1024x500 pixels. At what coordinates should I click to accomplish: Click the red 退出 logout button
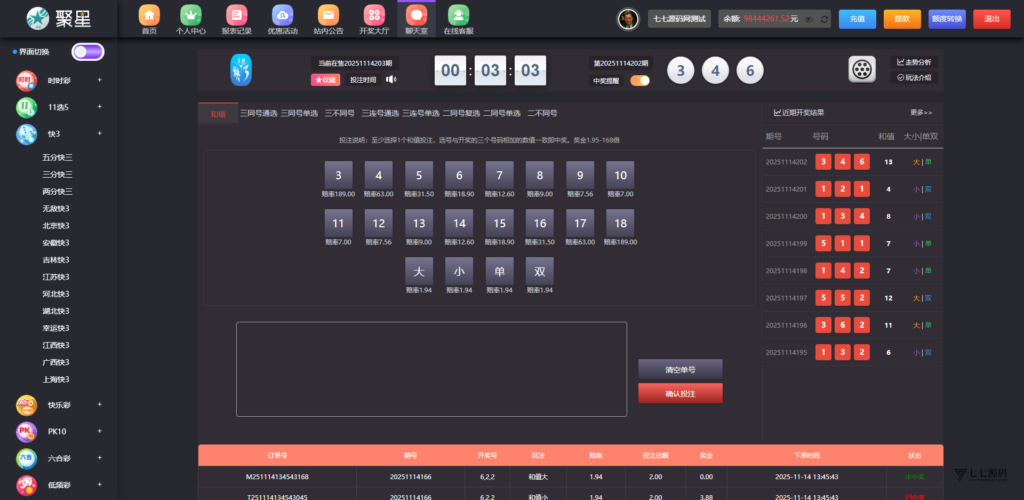click(991, 19)
